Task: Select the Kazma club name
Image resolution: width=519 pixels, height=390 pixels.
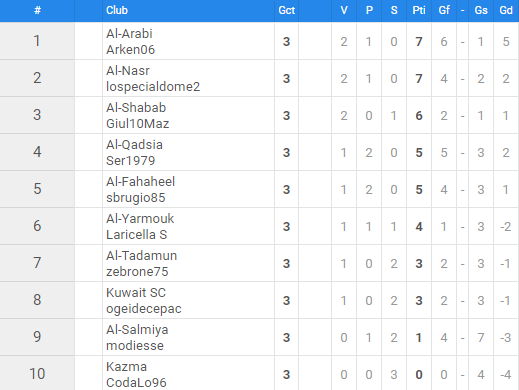Action: pyautogui.click(x=126, y=367)
